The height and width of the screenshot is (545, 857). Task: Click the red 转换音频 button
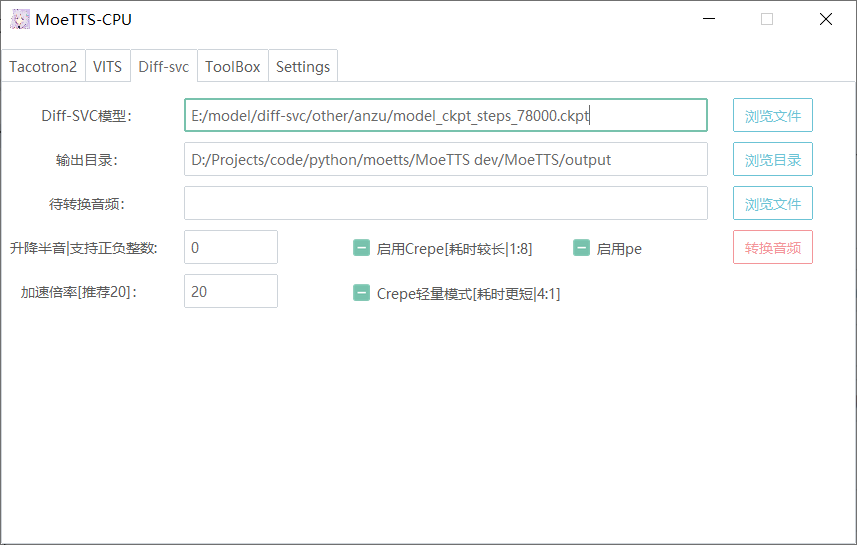pos(773,247)
